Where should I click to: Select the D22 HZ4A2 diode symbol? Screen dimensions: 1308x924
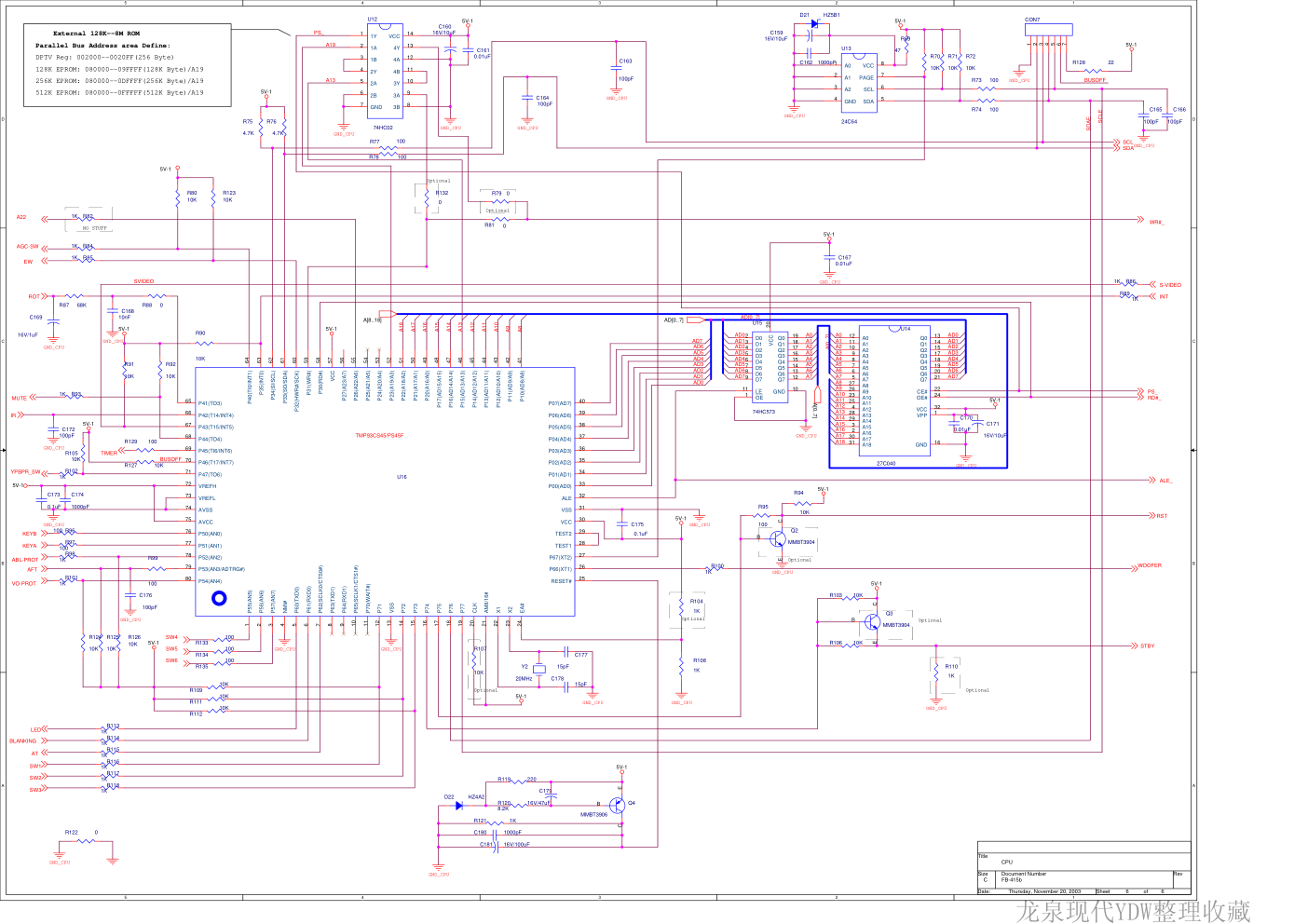pos(458,806)
